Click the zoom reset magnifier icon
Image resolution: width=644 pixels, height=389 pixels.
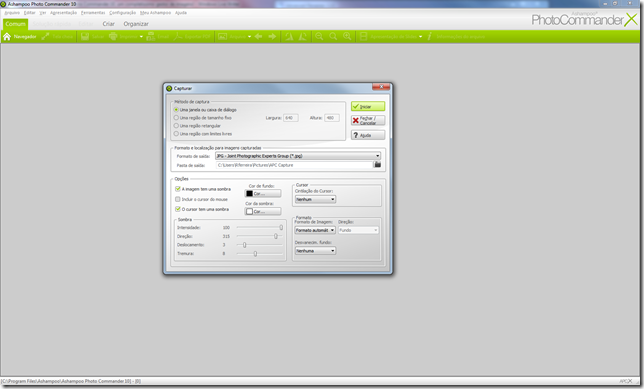[x=333, y=37]
